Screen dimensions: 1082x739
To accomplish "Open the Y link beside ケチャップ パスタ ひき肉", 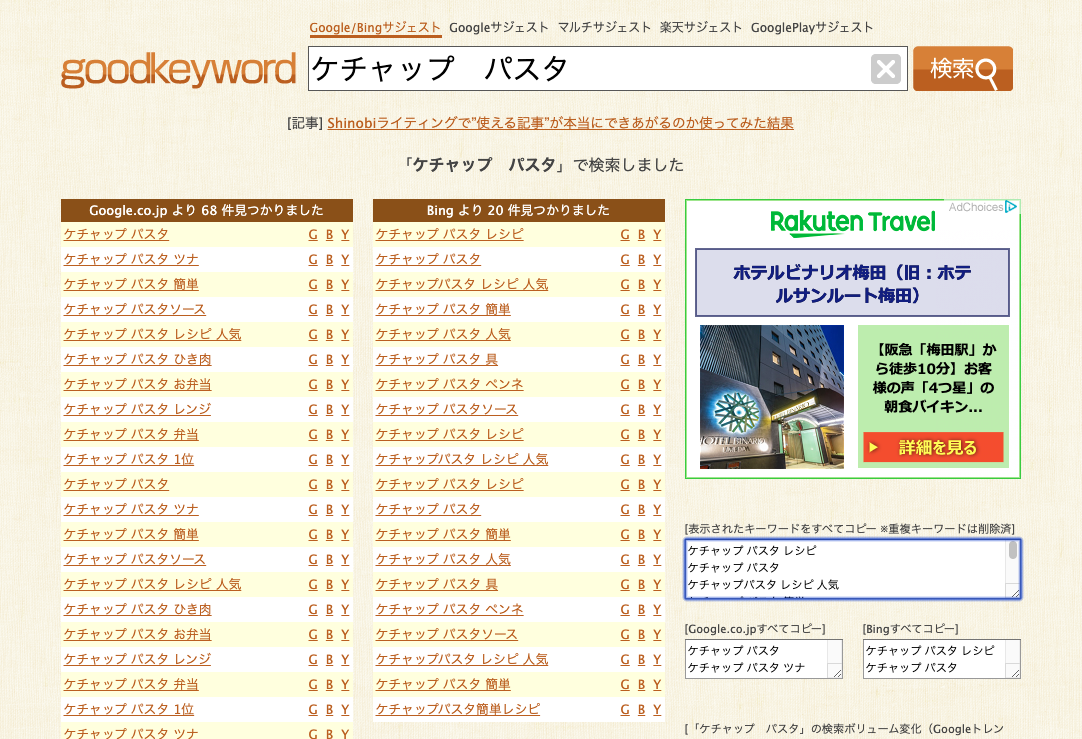I will [x=344, y=358].
